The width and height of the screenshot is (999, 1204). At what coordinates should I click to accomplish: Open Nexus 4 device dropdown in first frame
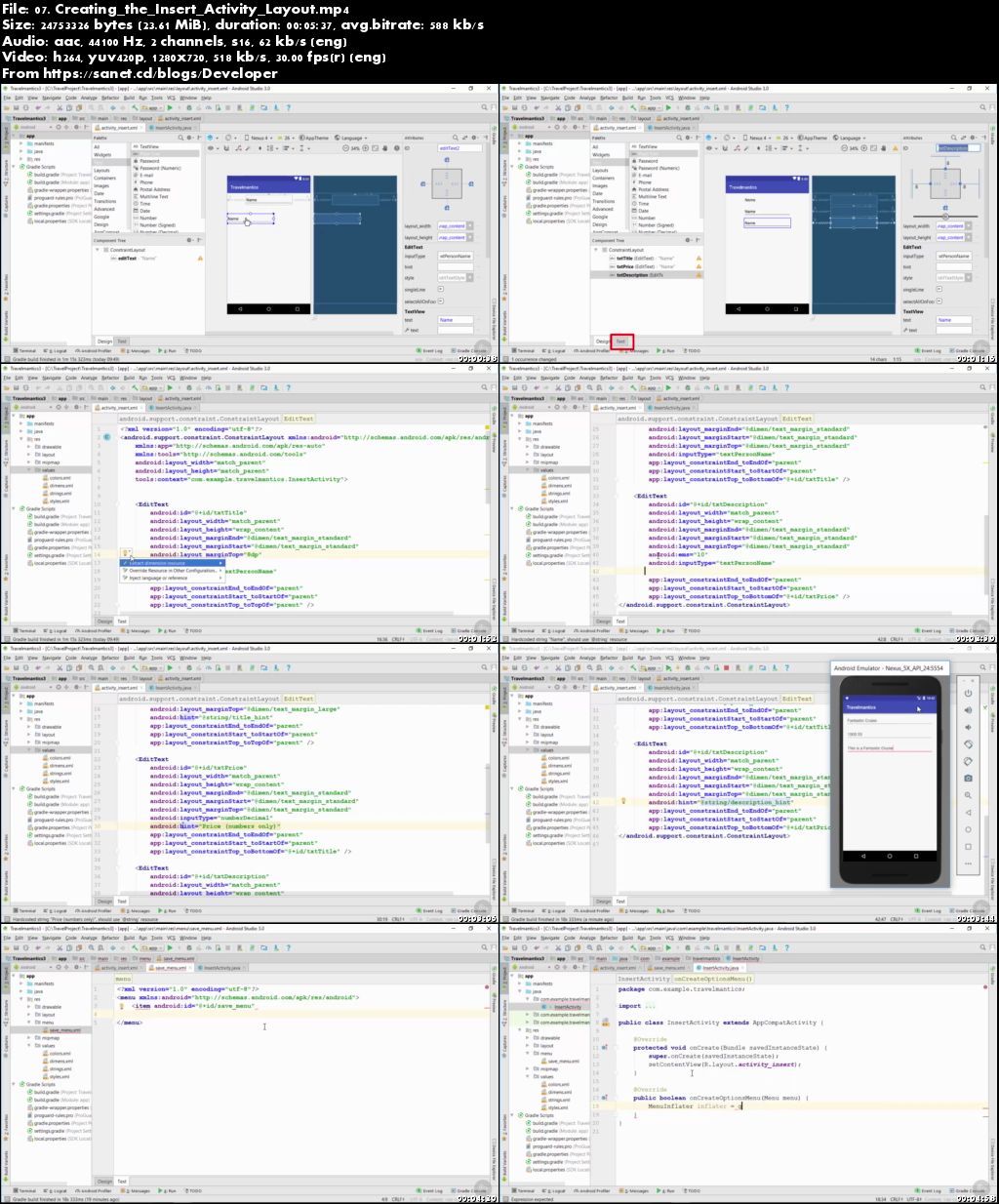(259, 138)
